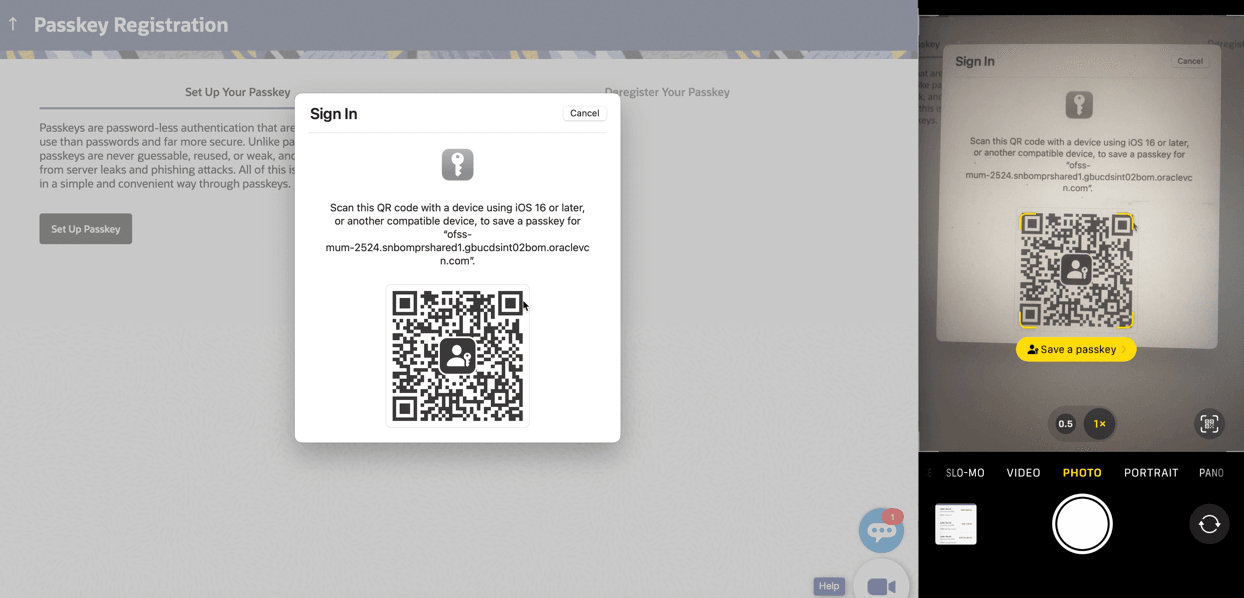Click the Passkey Registration page title
This screenshot has width=1244, height=598.
tap(131, 25)
